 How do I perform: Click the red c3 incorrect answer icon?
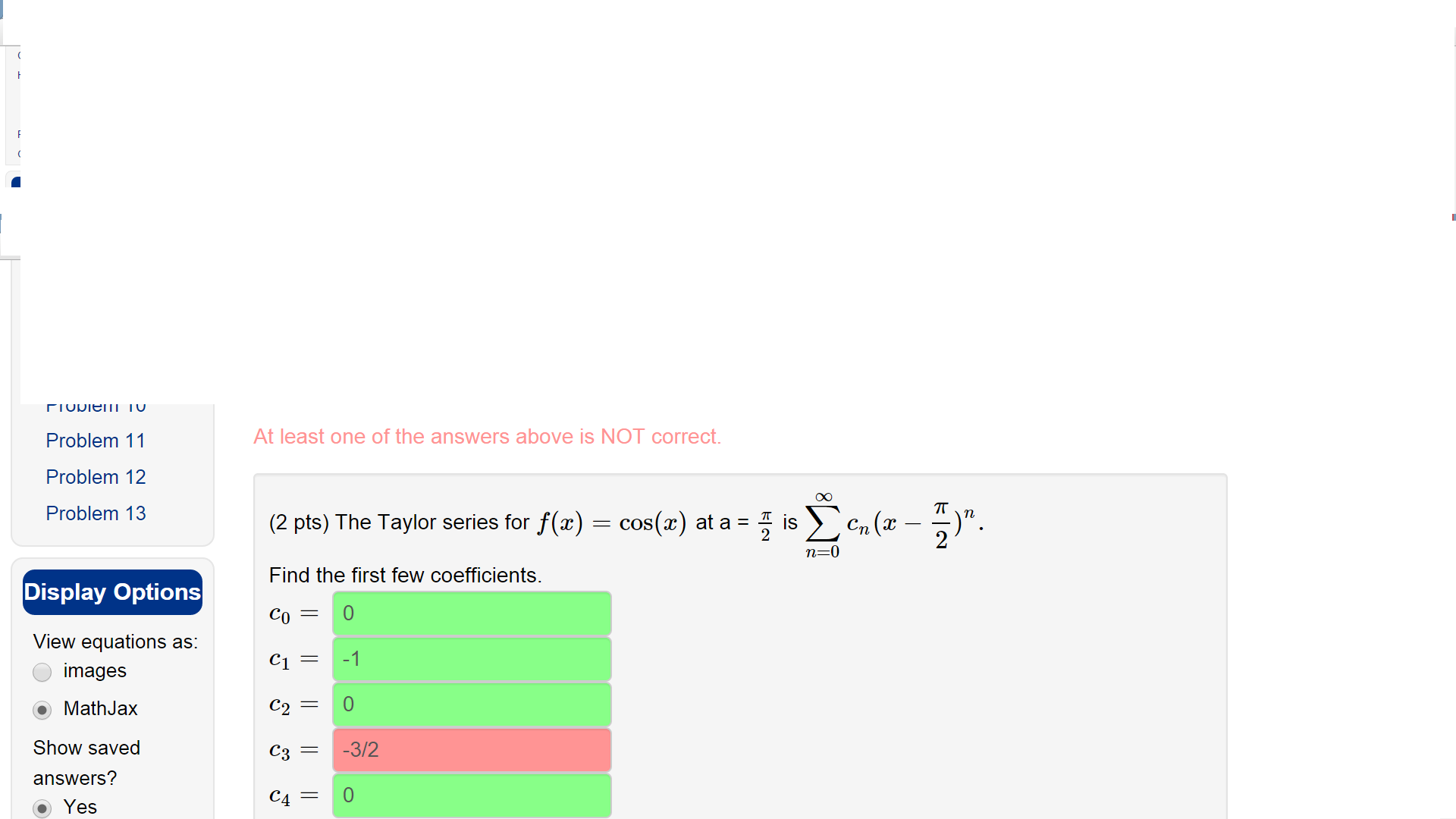pos(470,751)
